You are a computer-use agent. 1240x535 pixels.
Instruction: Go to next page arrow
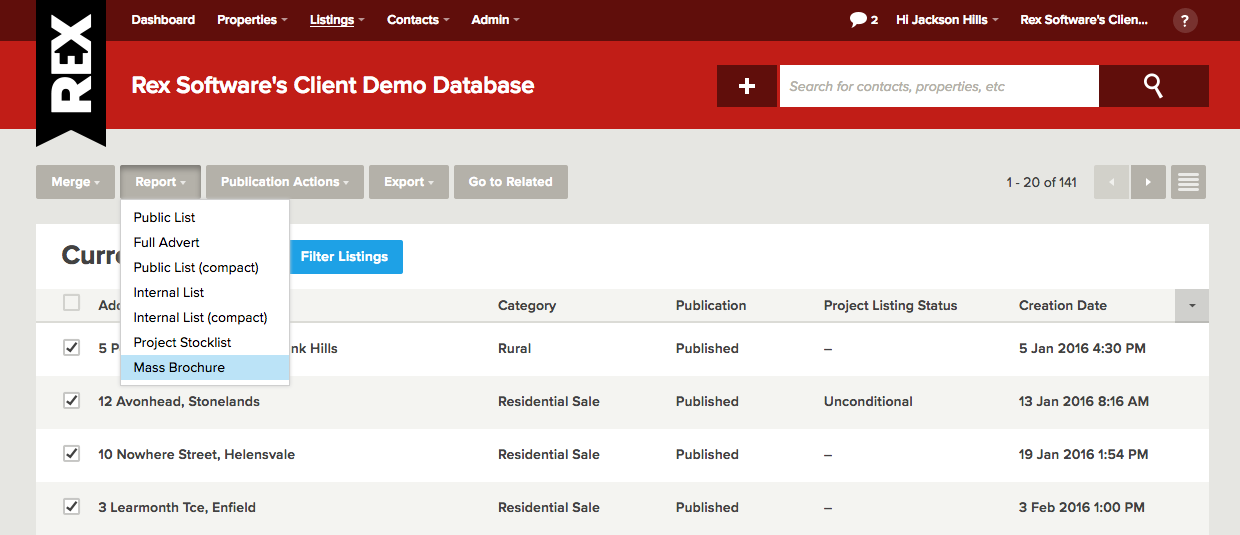pyautogui.click(x=1148, y=182)
